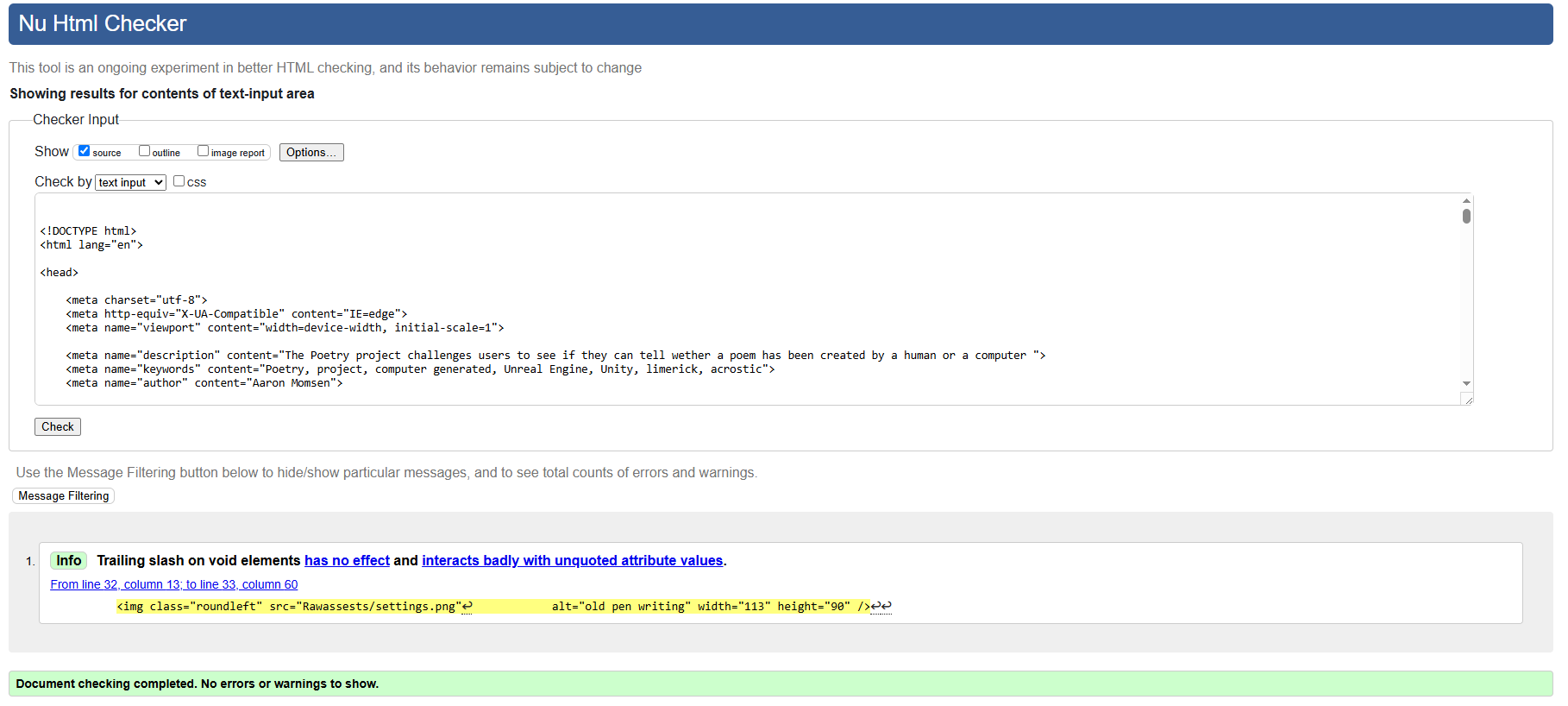Enable the outline checkbox
The image size is (1568, 706).
coord(145,151)
